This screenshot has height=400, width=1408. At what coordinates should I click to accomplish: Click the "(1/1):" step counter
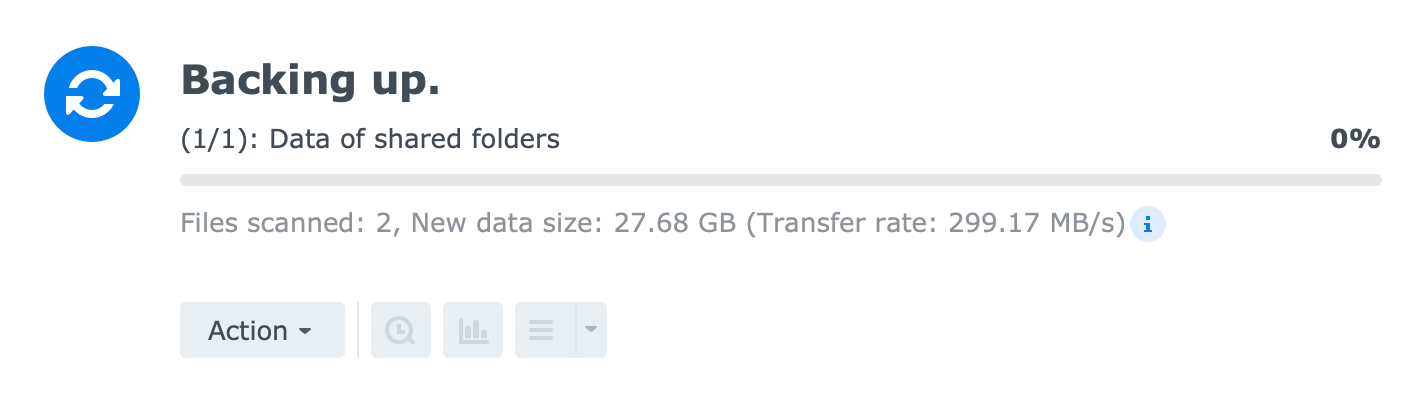click(221, 139)
